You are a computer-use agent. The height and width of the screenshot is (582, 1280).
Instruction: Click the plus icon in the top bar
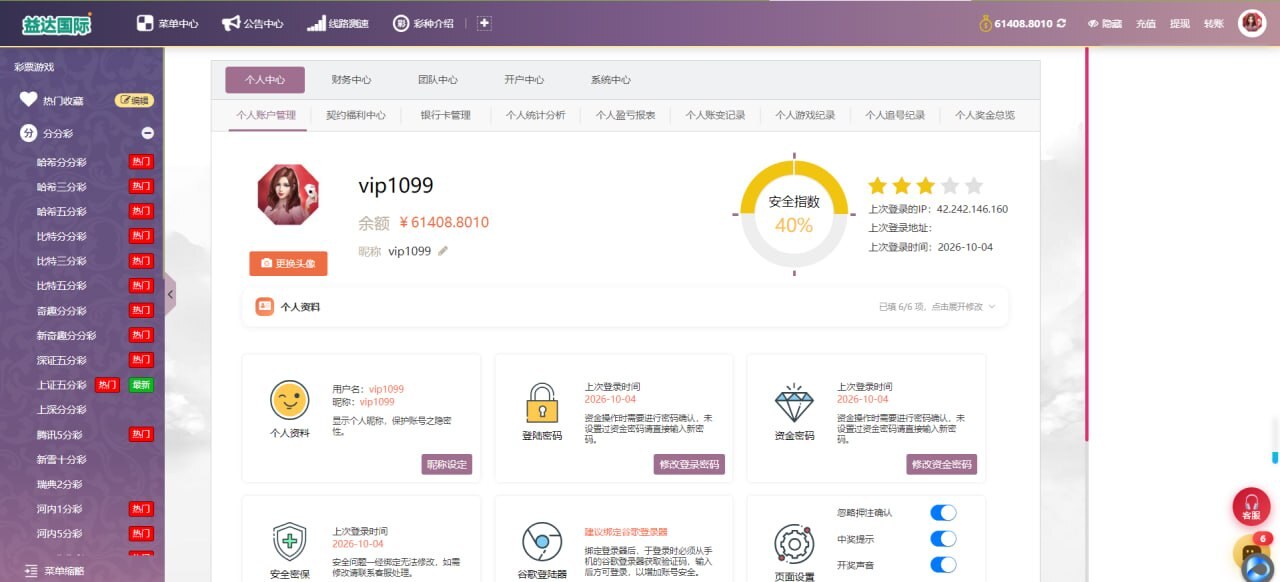click(x=484, y=23)
